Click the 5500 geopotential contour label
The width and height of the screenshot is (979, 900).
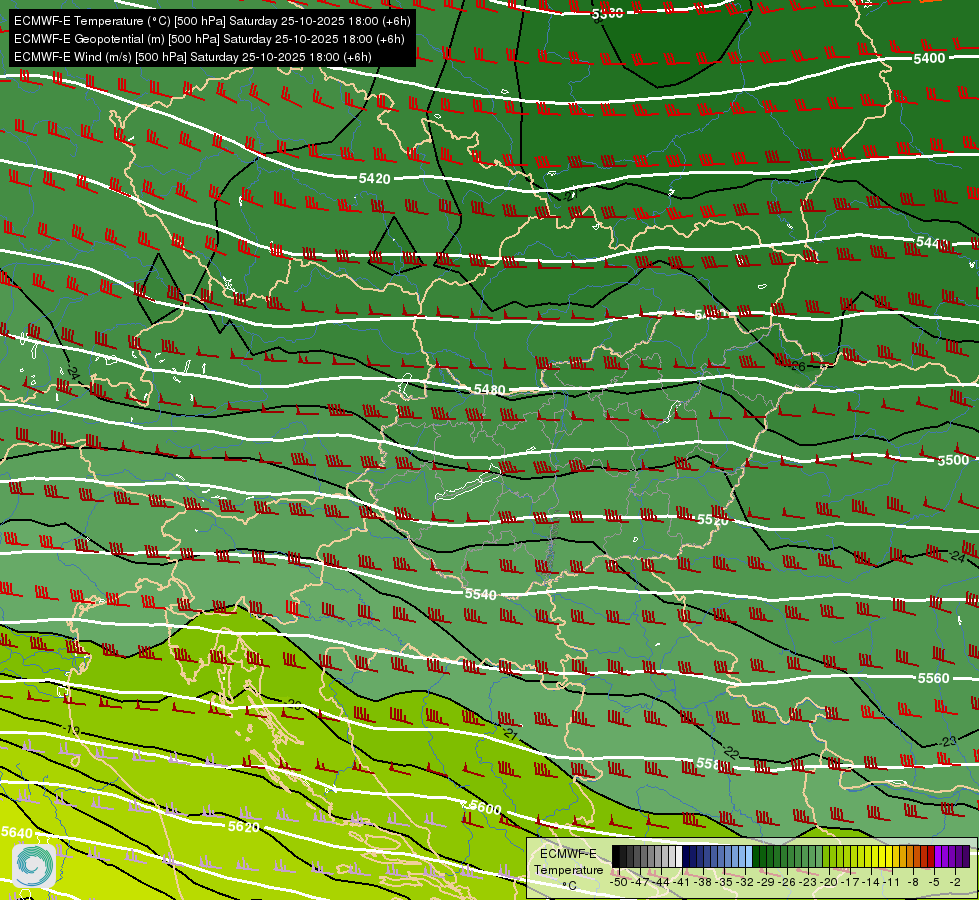pos(953,460)
